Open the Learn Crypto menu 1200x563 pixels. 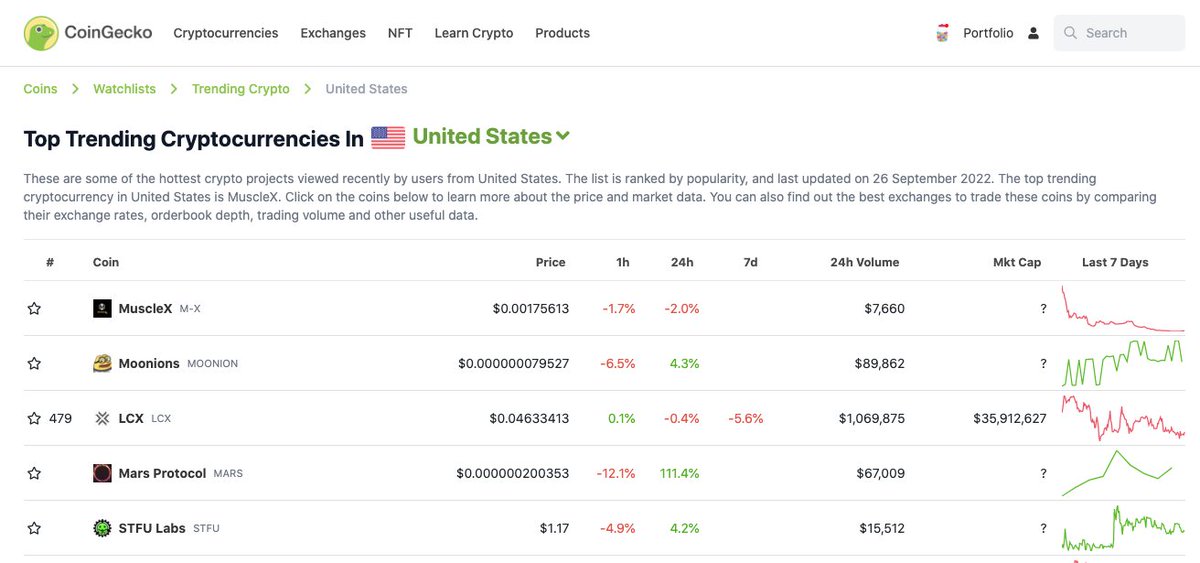[x=474, y=33]
